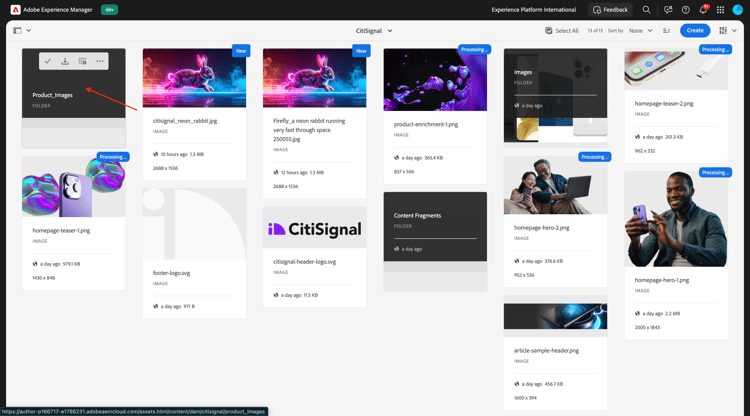Click the file name footer-logo.svg
The width and height of the screenshot is (750, 416).
171,273
